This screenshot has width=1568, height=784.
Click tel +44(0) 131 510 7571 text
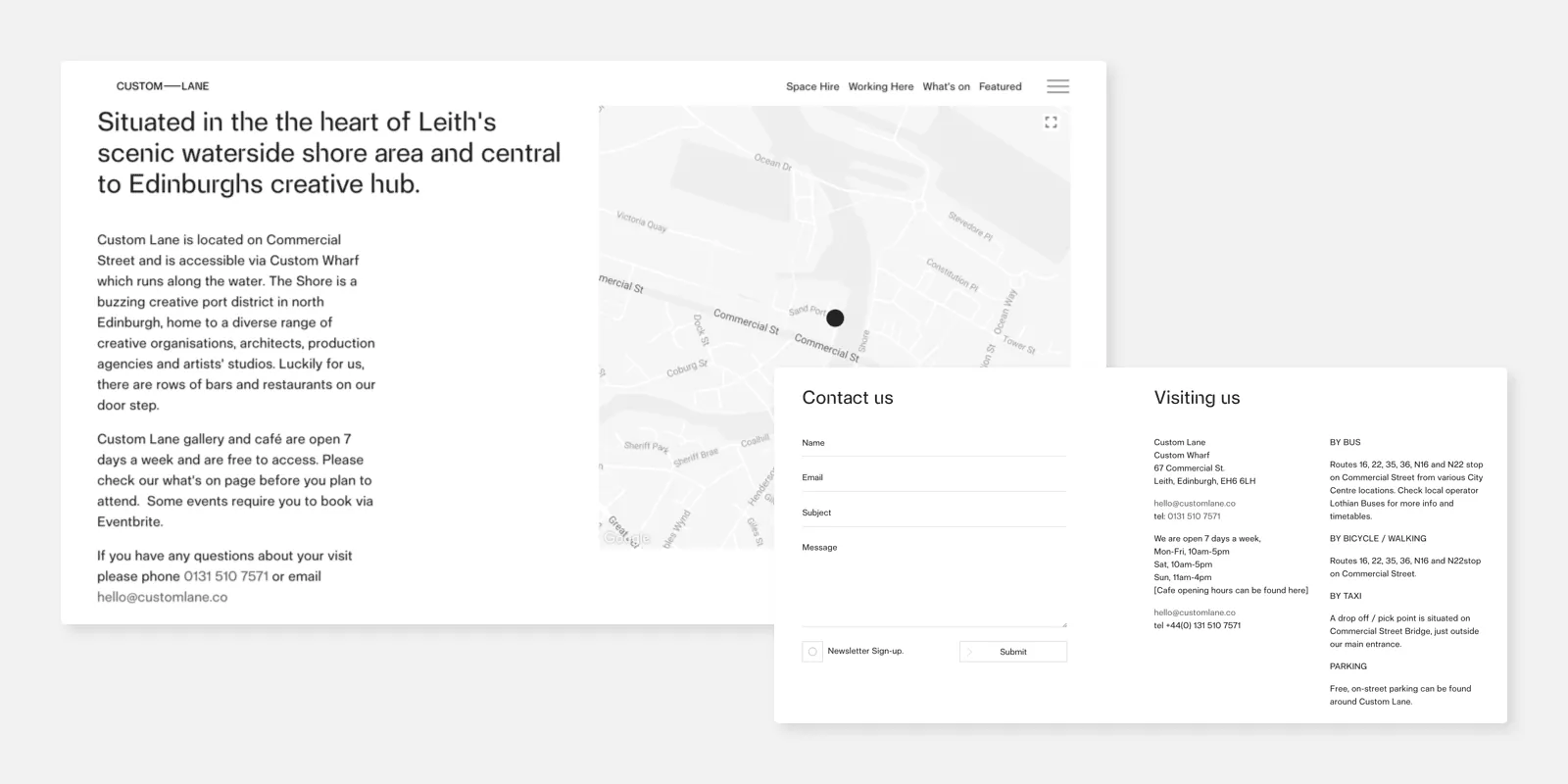pos(1197,625)
